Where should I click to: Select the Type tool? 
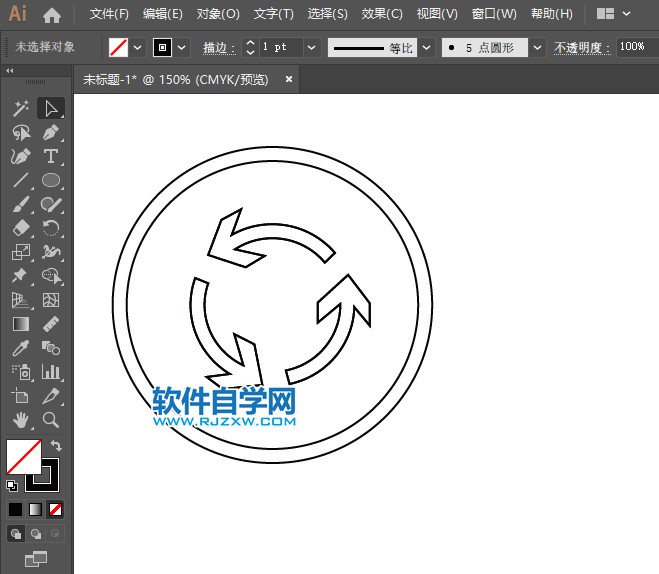pos(51,156)
